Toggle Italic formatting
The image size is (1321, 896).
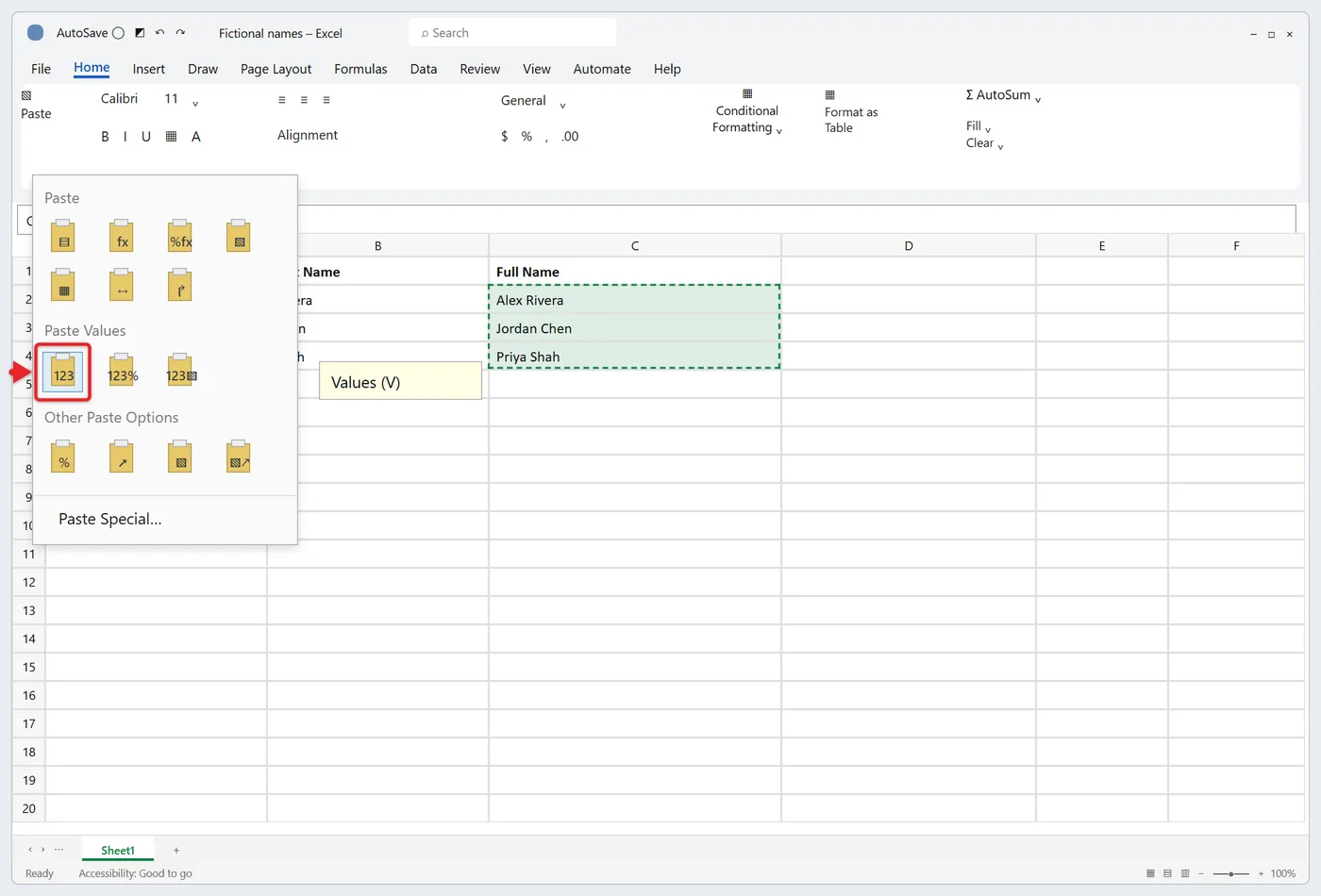125,137
